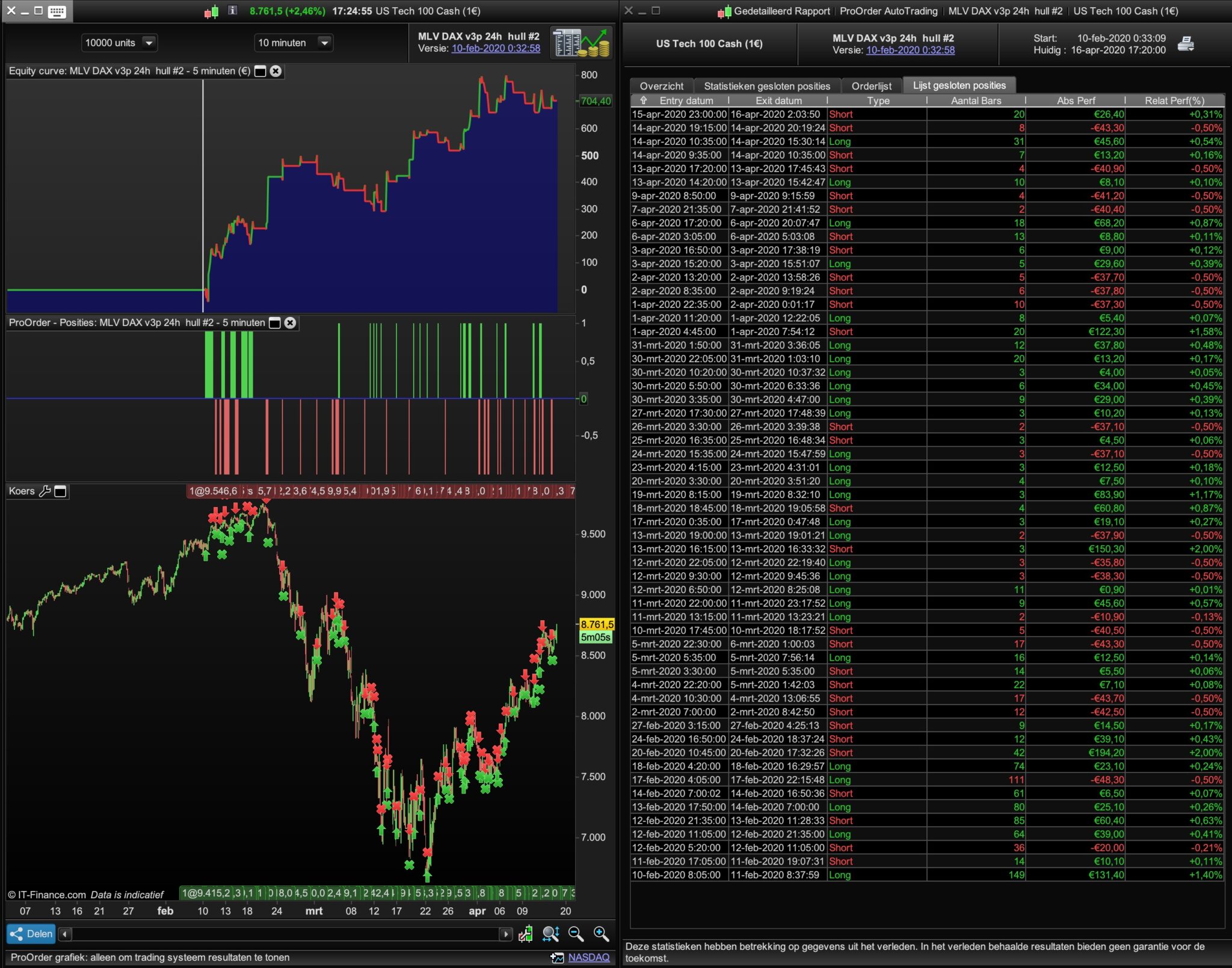This screenshot has height=968, width=1232.
Task: Click the print report icon
Action: click(x=1186, y=44)
